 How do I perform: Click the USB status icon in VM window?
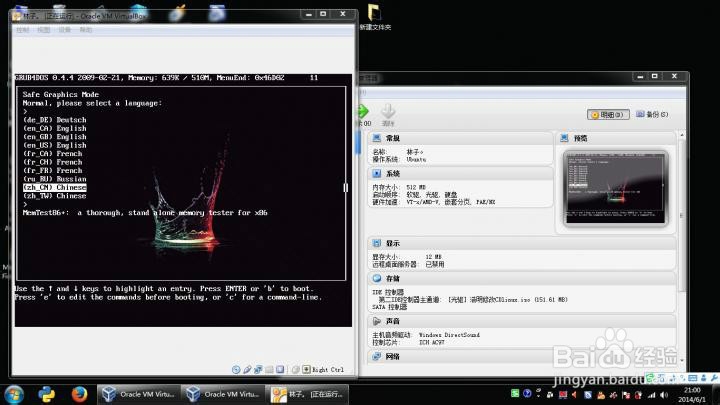tap(247, 370)
